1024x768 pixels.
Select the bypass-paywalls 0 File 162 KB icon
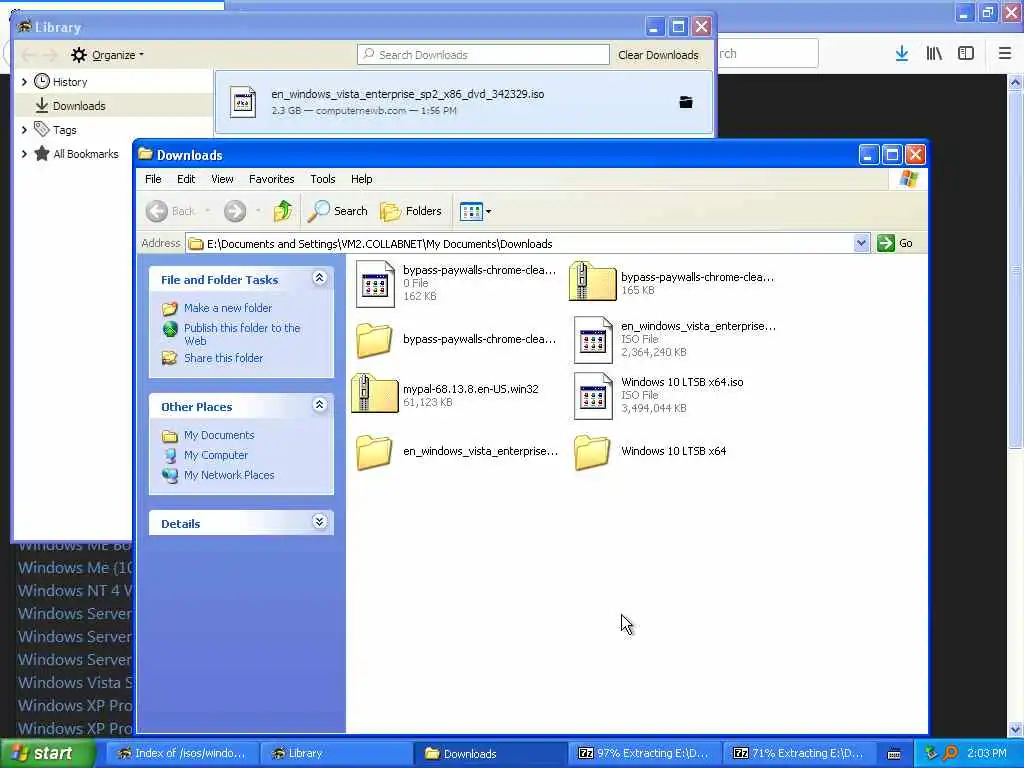click(375, 284)
